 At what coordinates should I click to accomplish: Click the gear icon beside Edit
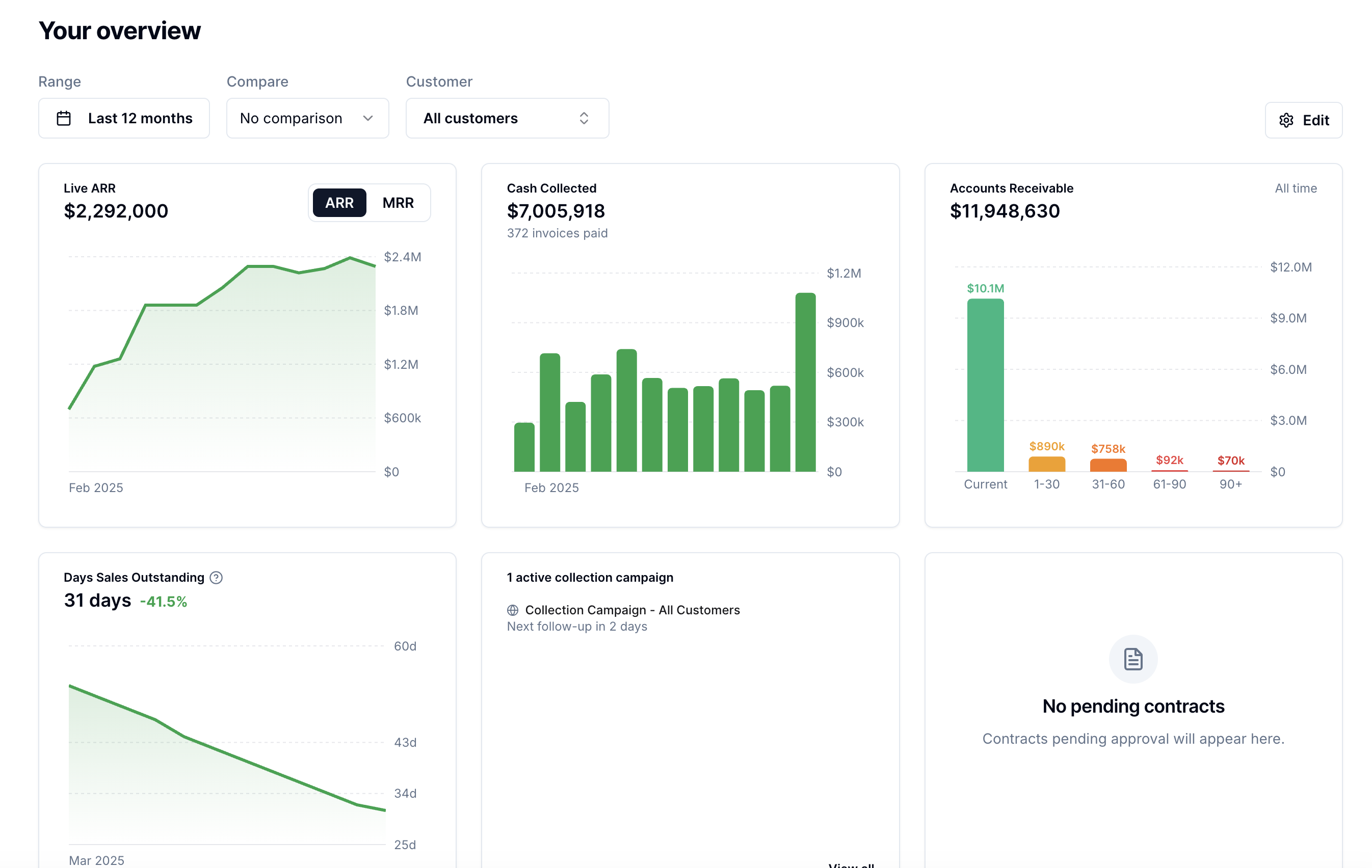[1286, 120]
